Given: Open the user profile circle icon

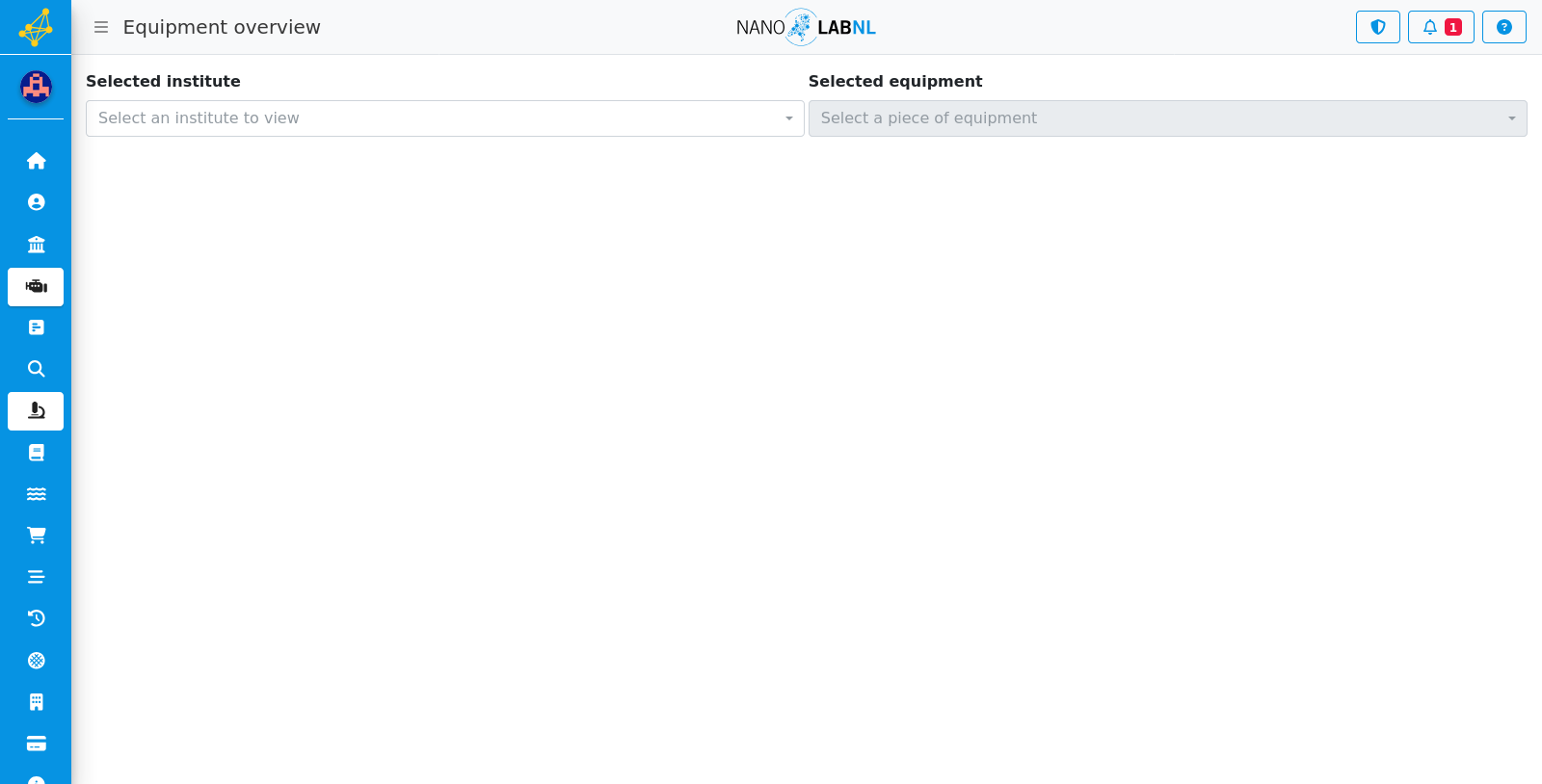Looking at the screenshot, I should (36, 202).
